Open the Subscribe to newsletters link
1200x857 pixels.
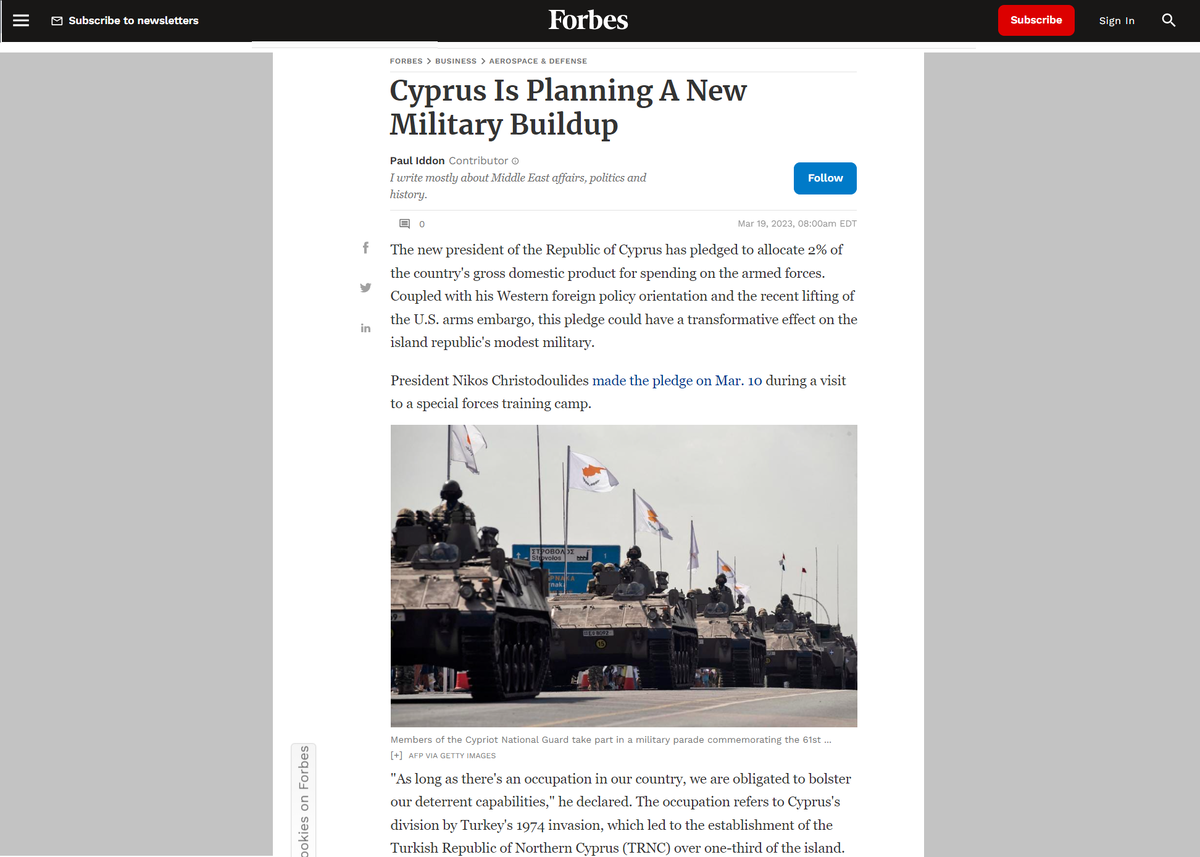tap(133, 20)
